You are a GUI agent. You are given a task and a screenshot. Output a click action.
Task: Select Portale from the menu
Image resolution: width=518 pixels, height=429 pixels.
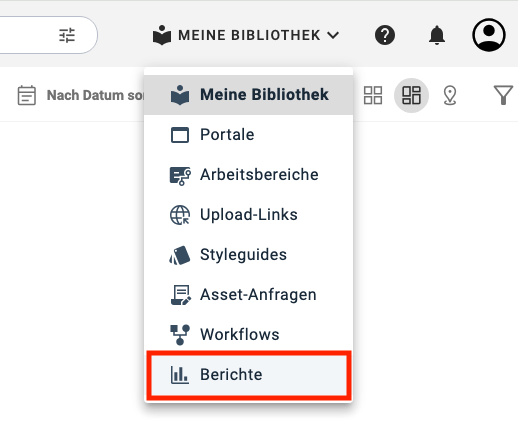pyautogui.click(x=248, y=135)
